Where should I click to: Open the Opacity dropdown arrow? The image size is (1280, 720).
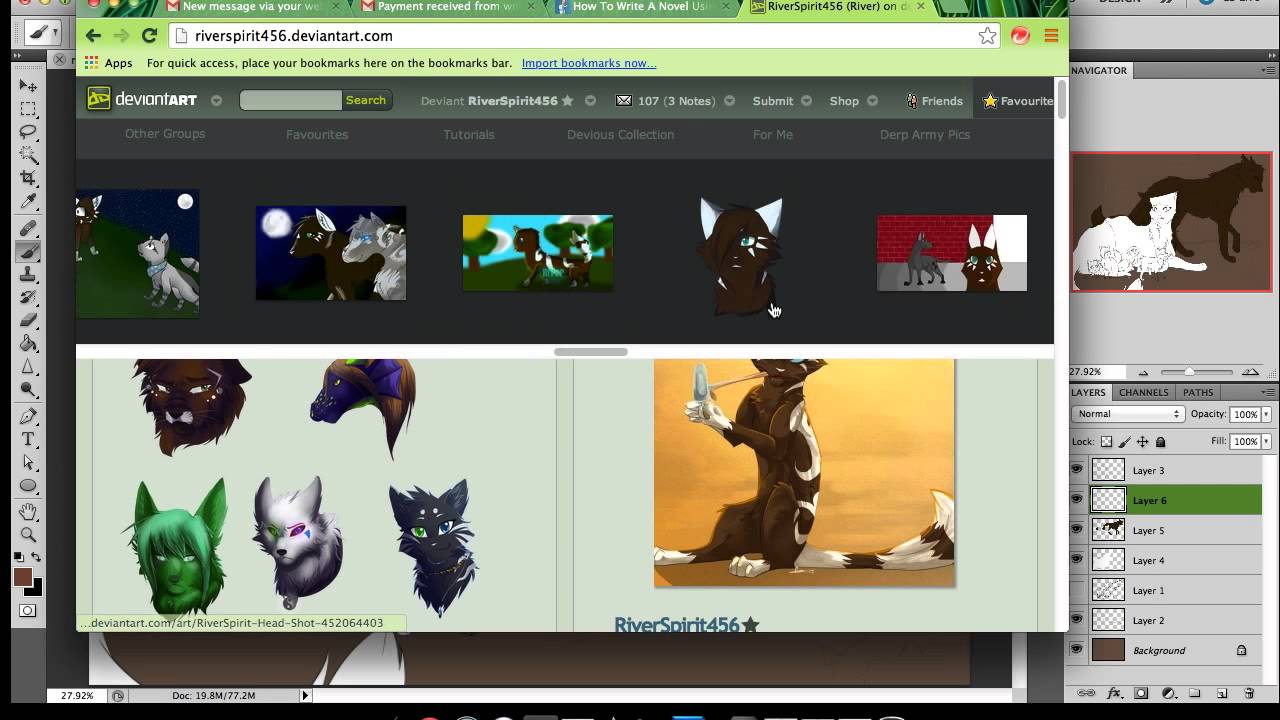pyautogui.click(x=1266, y=414)
